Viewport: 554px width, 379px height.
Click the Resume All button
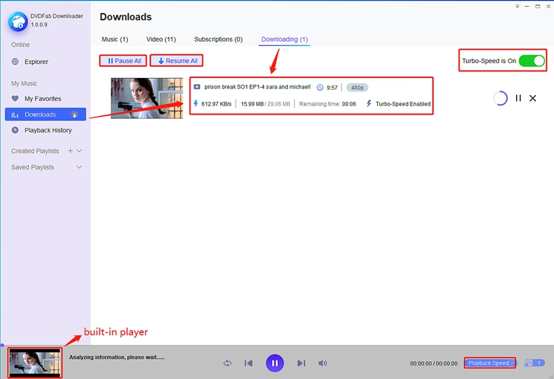[x=177, y=61]
